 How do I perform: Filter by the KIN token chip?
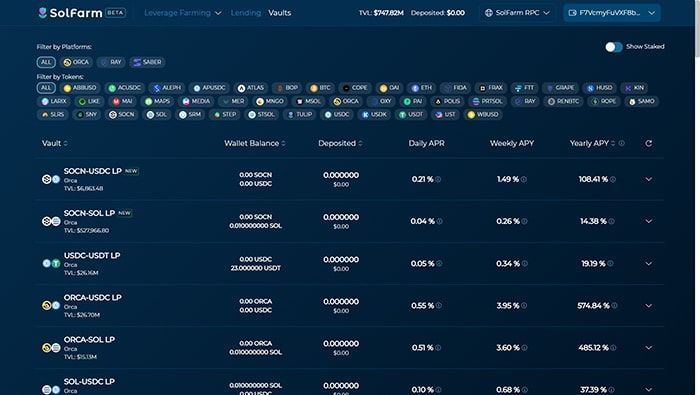[x=634, y=88]
